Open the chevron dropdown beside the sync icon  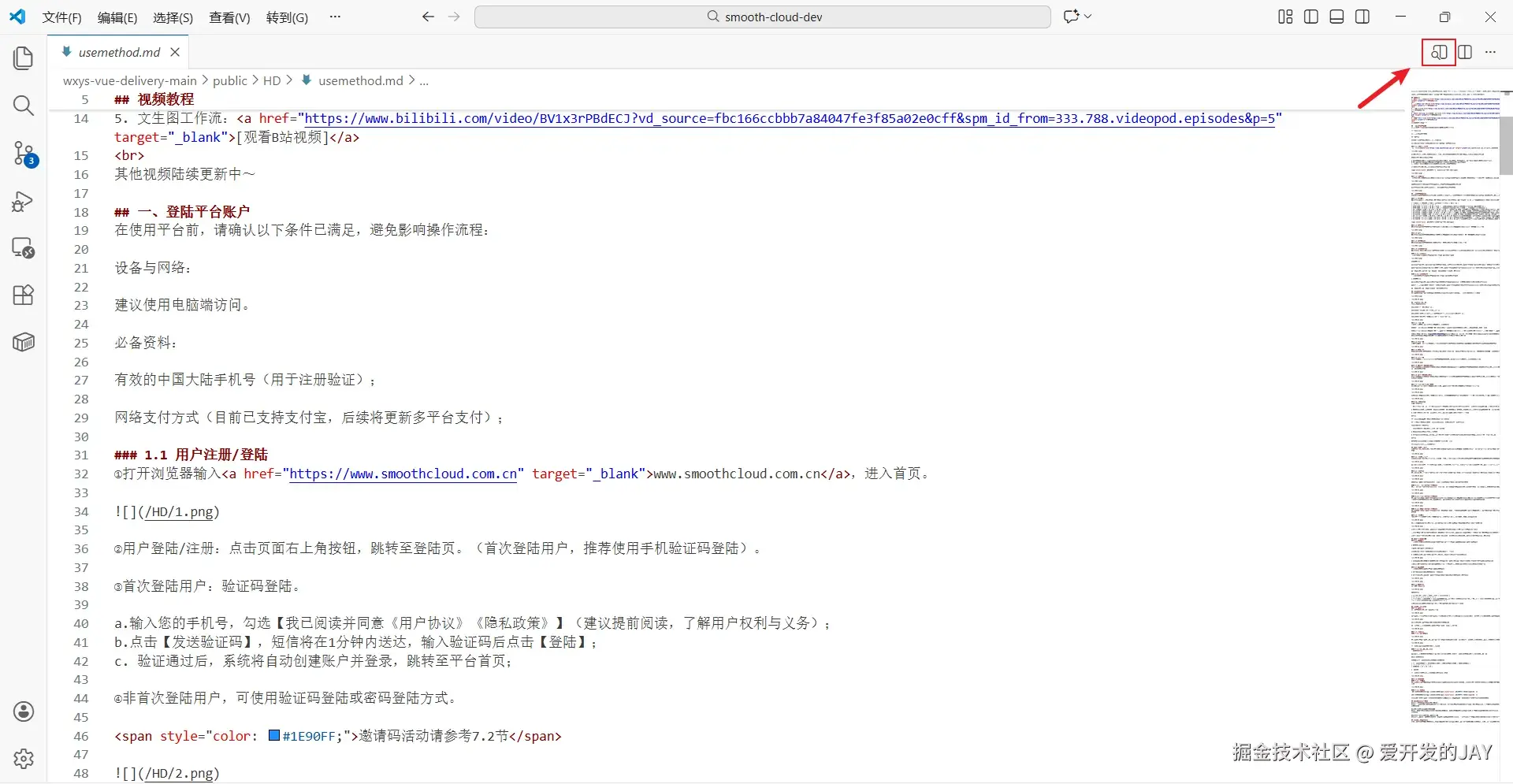1087,16
